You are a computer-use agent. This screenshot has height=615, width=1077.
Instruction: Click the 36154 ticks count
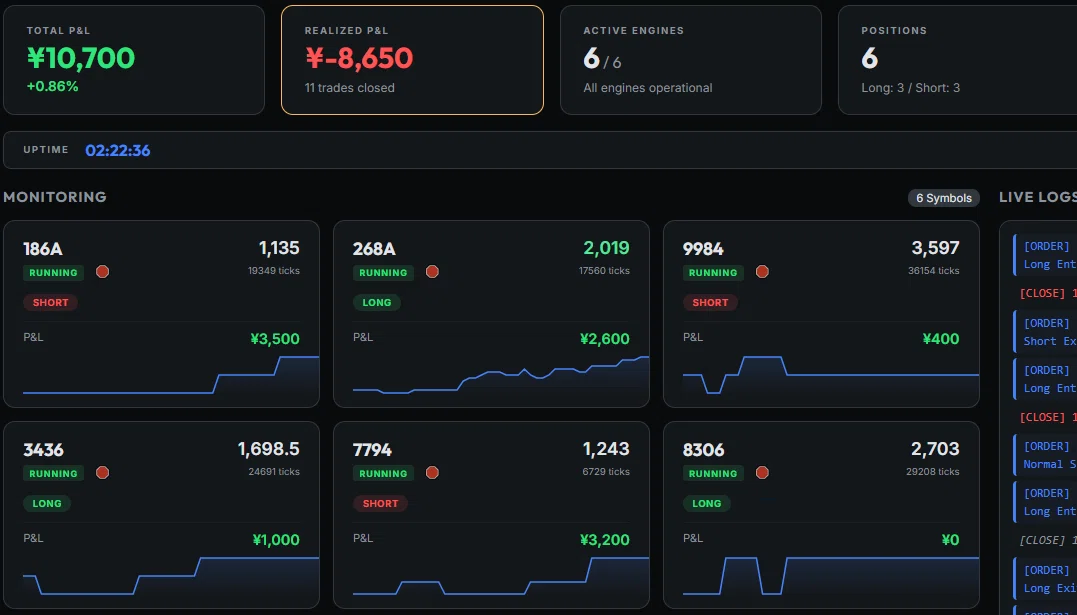click(x=933, y=271)
